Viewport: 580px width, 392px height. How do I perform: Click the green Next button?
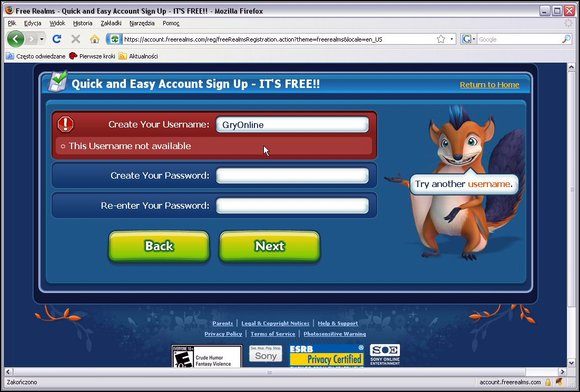pos(270,246)
